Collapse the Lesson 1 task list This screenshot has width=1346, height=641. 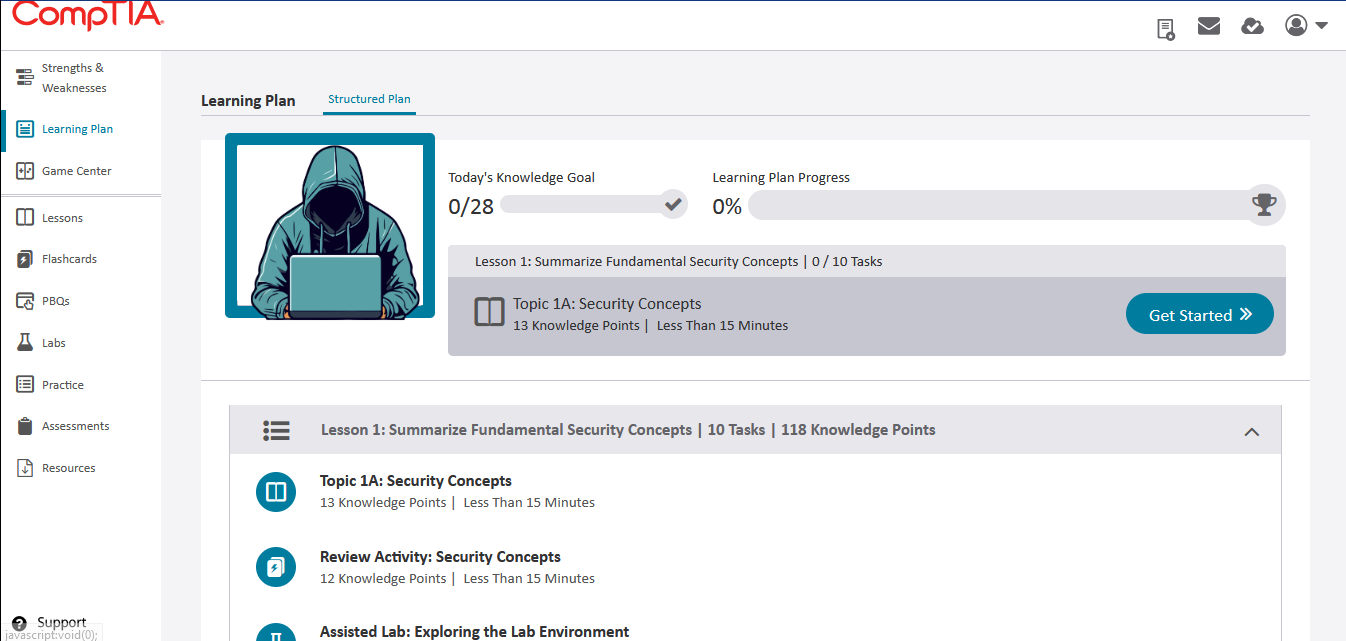1251,432
